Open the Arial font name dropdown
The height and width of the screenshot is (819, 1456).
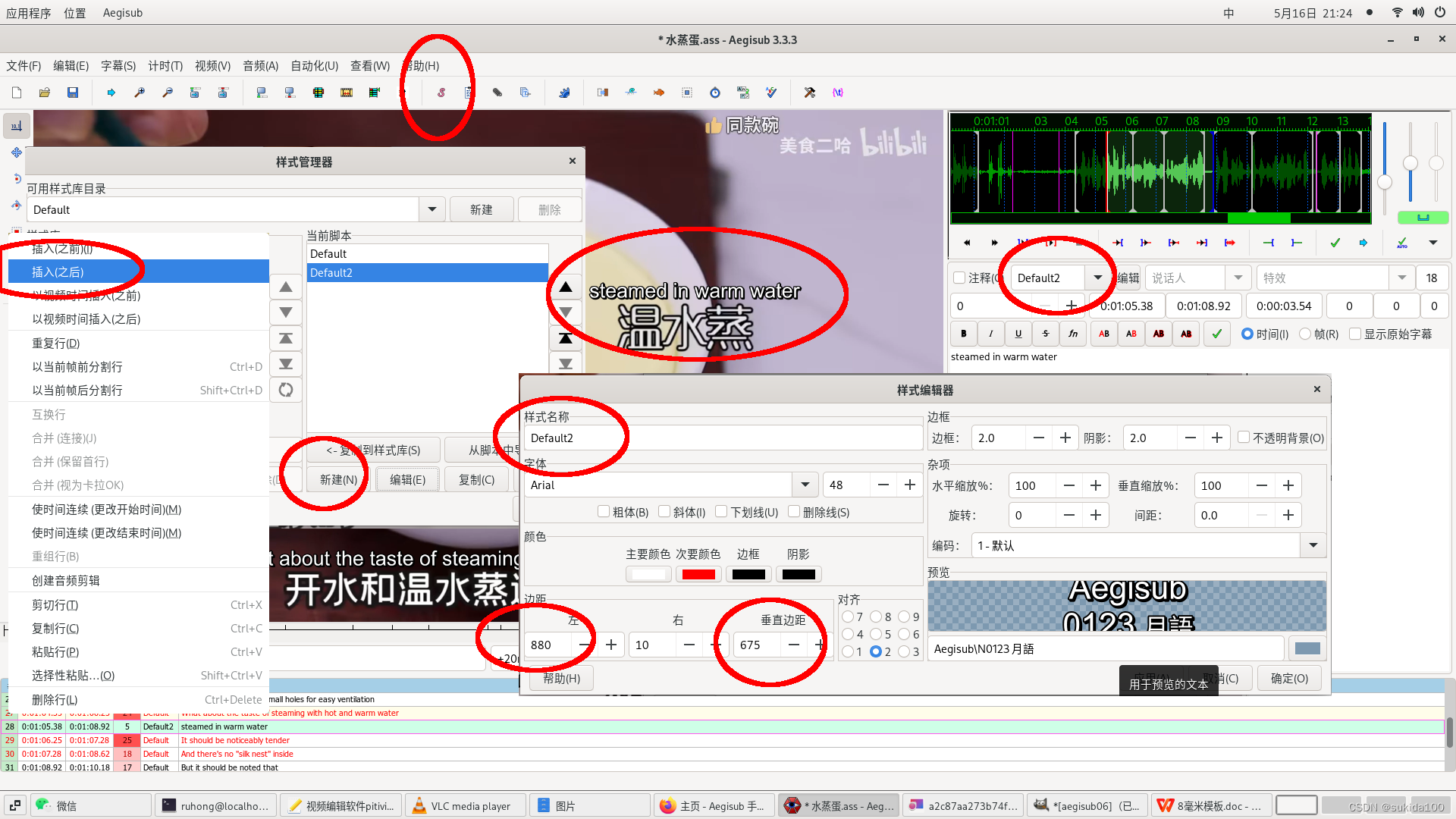(x=805, y=485)
